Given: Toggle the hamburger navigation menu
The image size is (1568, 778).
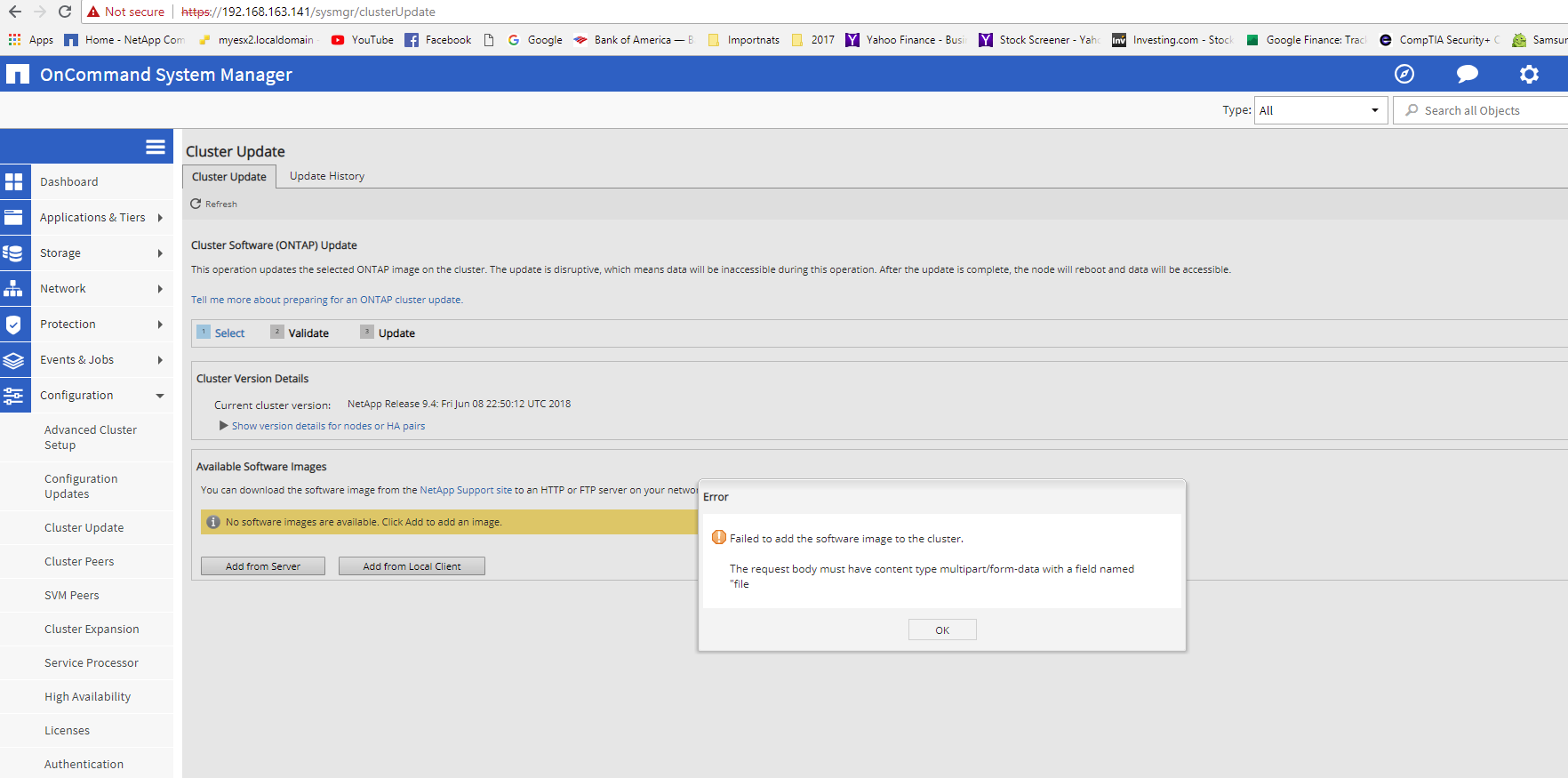Looking at the screenshot, I should click(x=156, y=147).
